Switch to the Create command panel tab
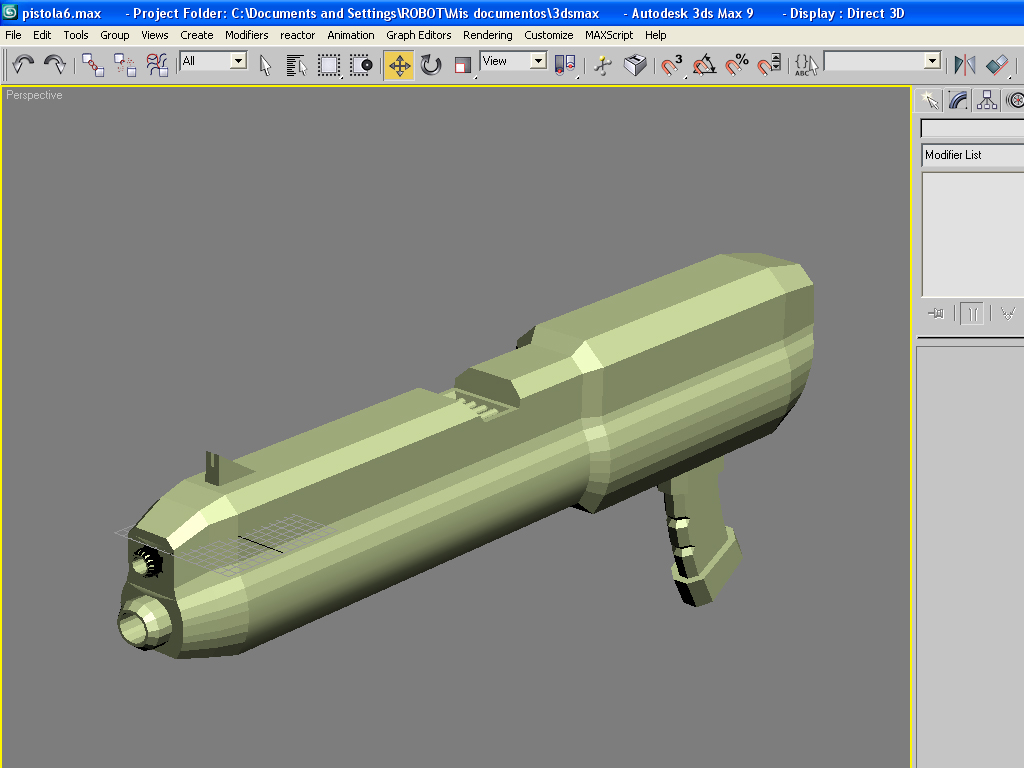This screenshot has height=768, width=1024. (928, 100)
